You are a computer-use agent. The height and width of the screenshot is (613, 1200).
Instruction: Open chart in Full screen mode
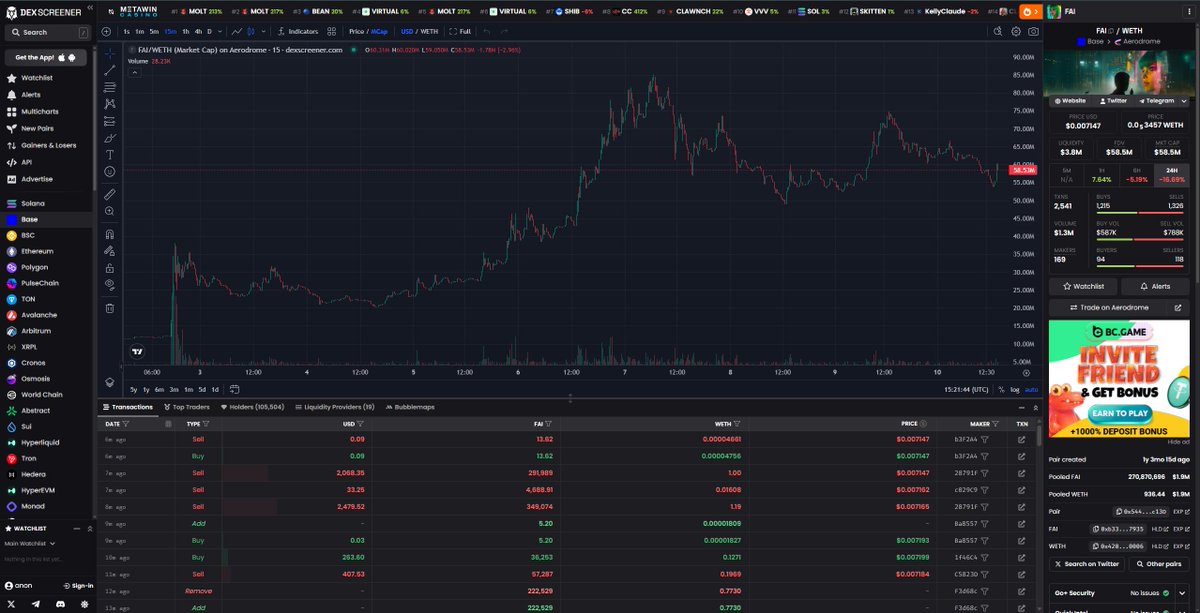point(460,31)
